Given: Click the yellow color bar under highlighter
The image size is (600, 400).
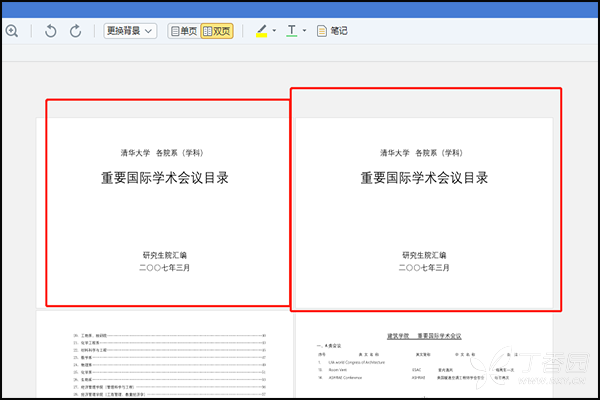Looking at the screenshot, I should 261,37.
